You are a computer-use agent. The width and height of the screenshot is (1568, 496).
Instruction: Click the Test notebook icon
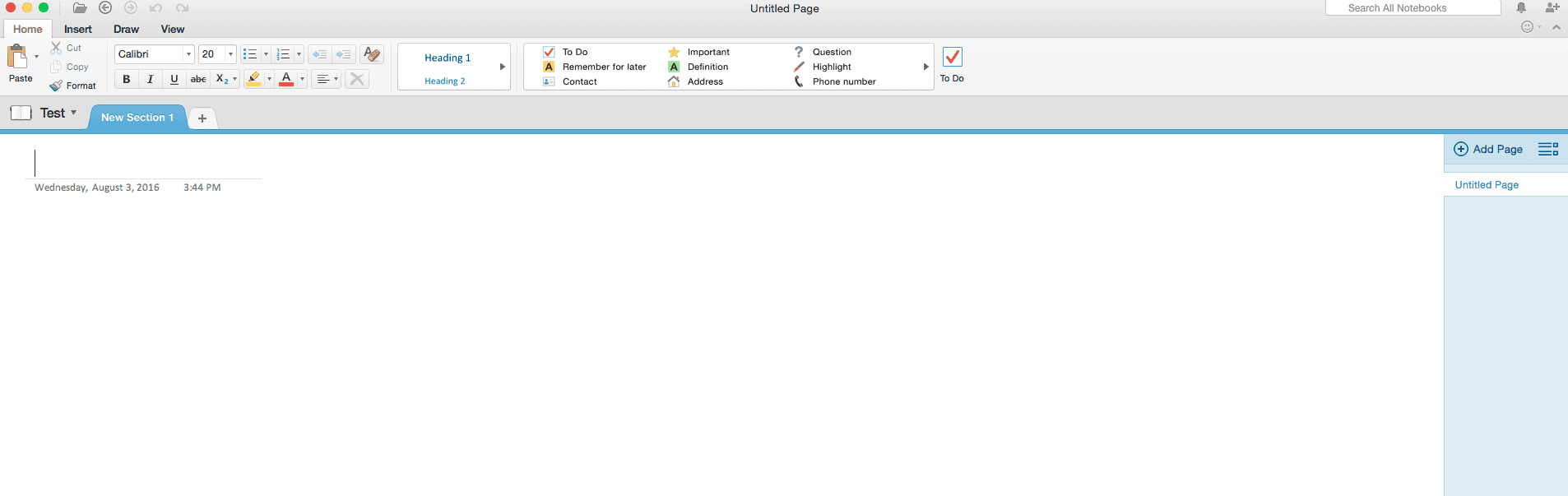coord(21,113)
